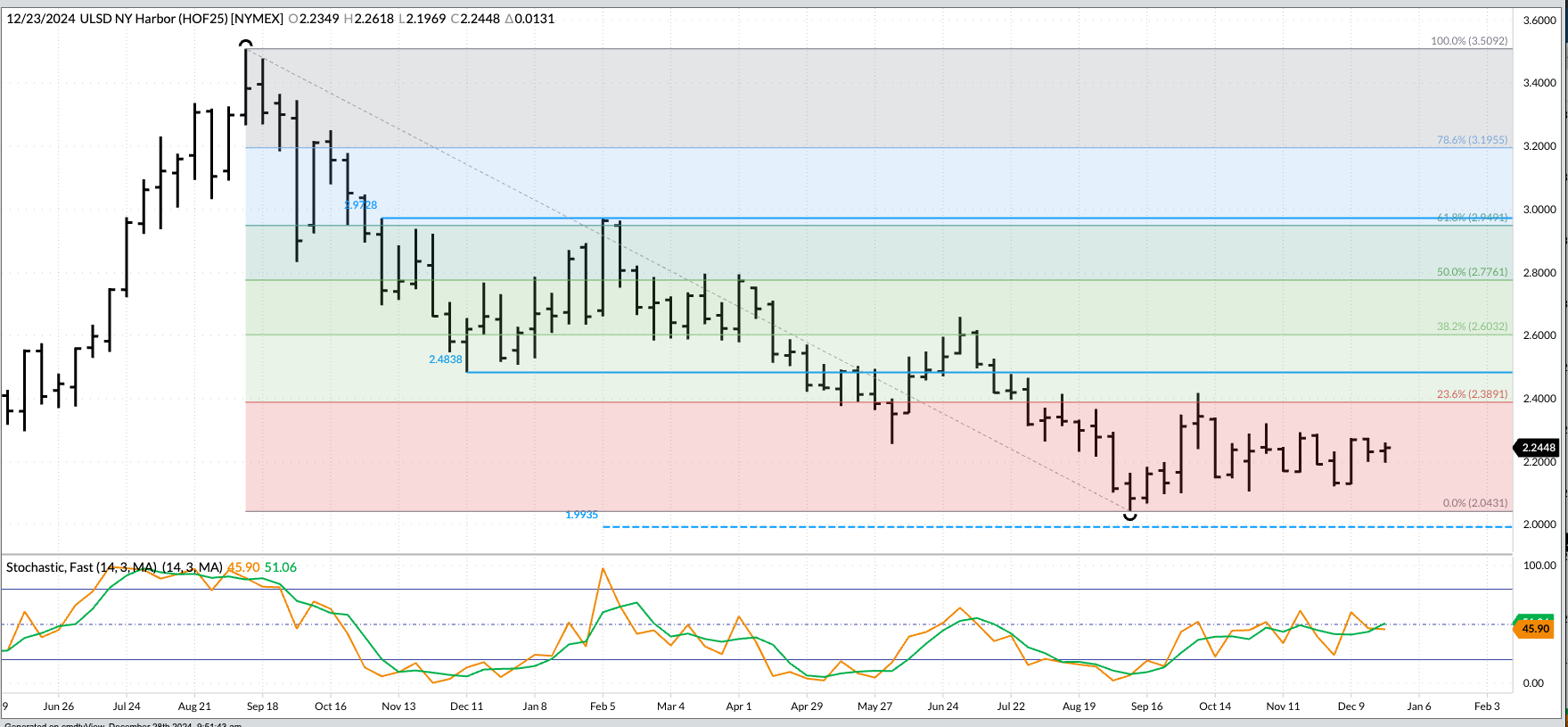1568x727 pixels.
Task: Click the 1.9935 dashed line label
Action: point(581,515)
